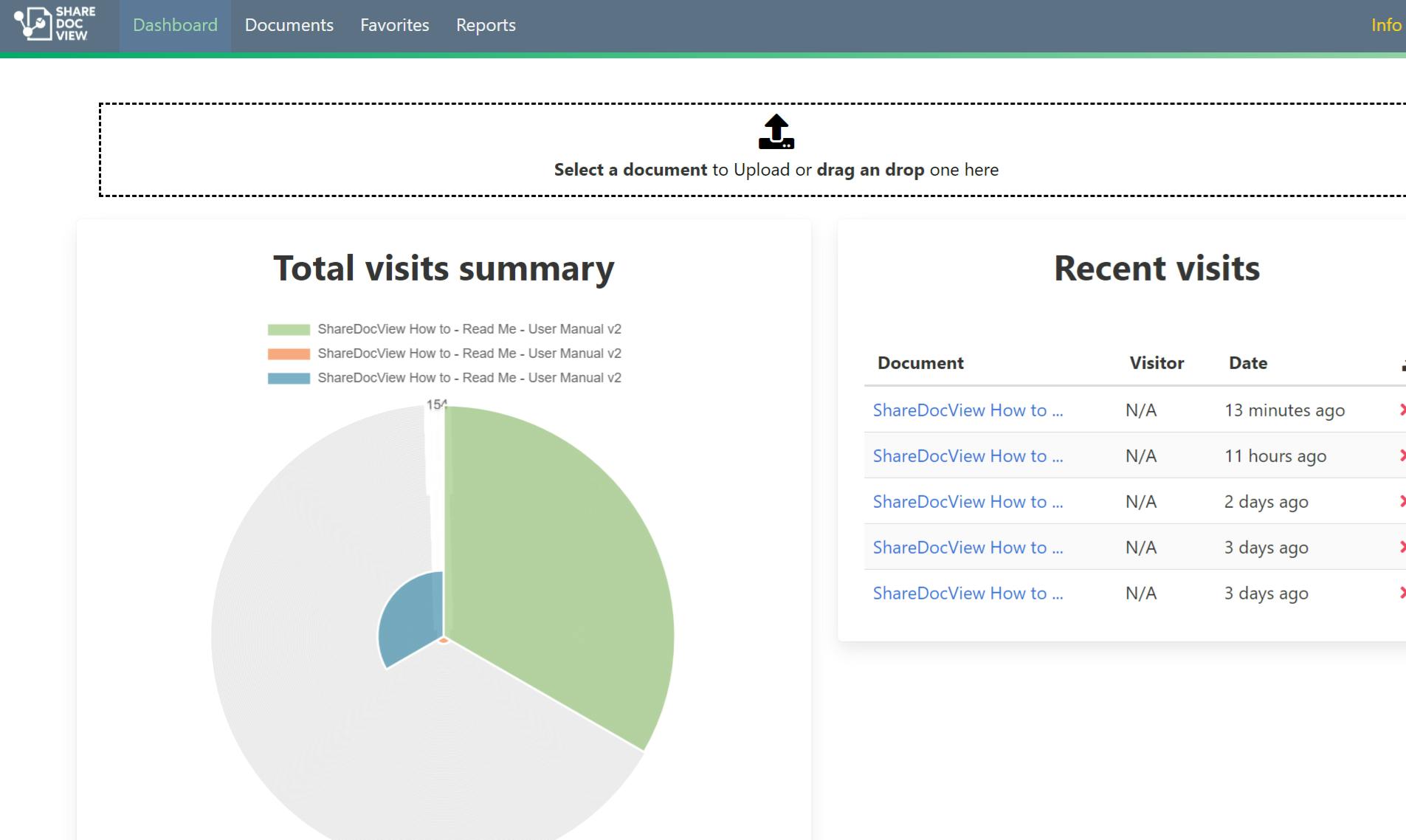Screen dimensions: 1406x840
Task: Click the 'Total visits summary' heading
Action: click(444, 268)
